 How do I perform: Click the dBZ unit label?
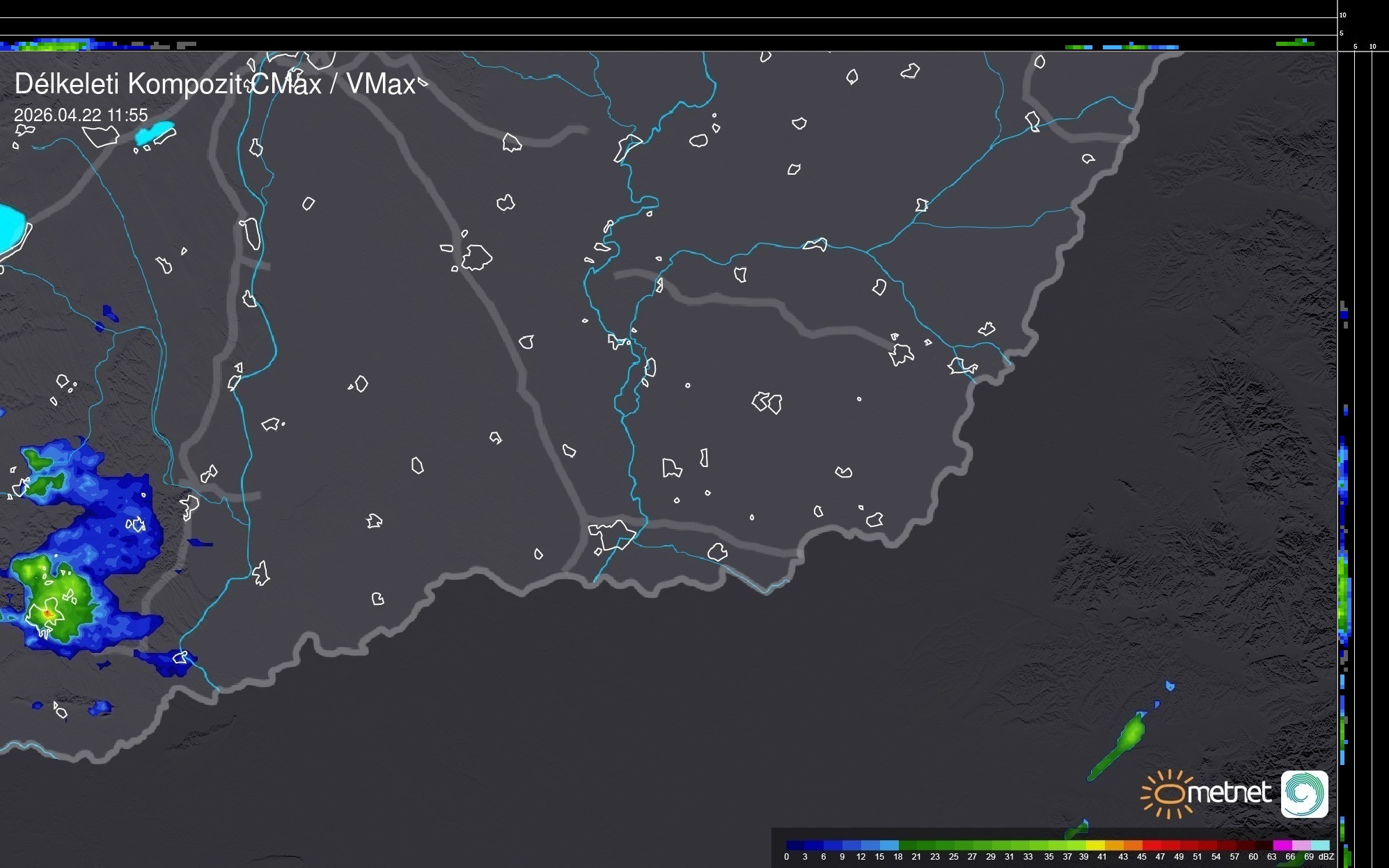click(x=1326, y=857)
